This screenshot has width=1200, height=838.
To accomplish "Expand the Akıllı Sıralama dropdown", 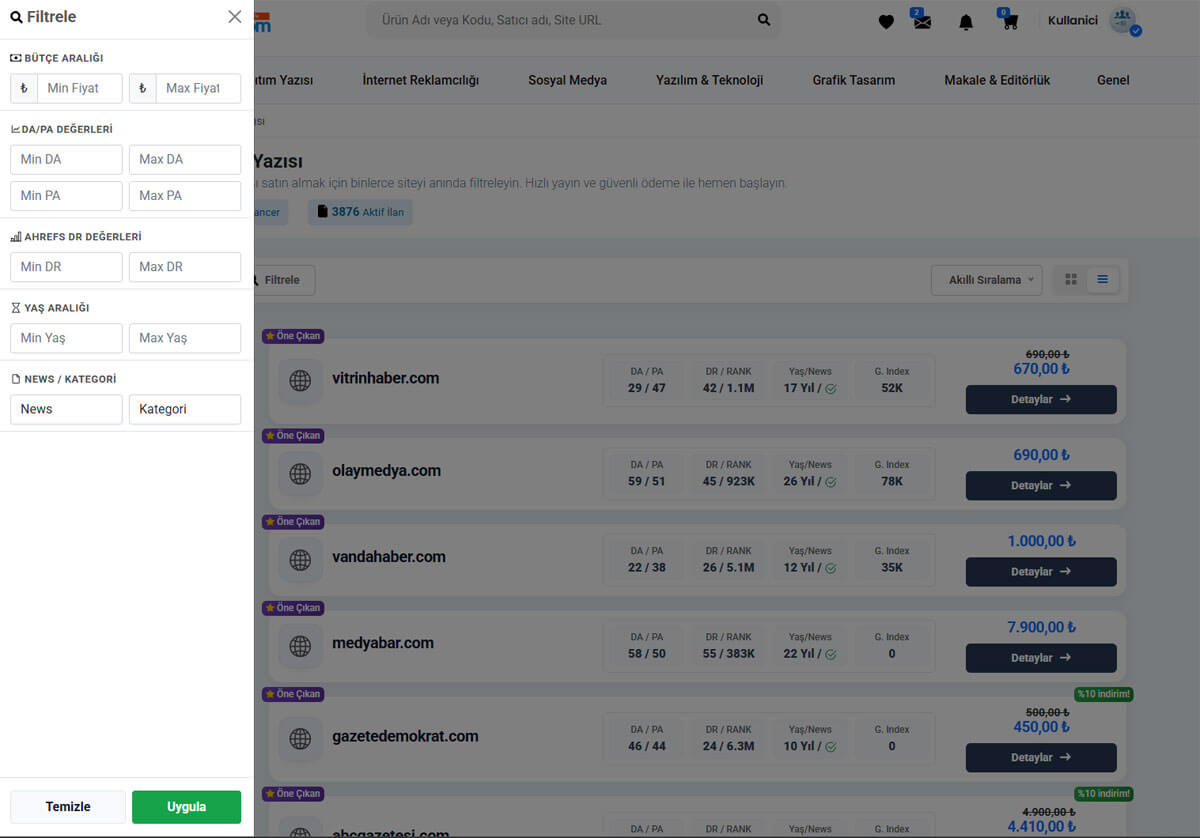I will pos(986,280).
